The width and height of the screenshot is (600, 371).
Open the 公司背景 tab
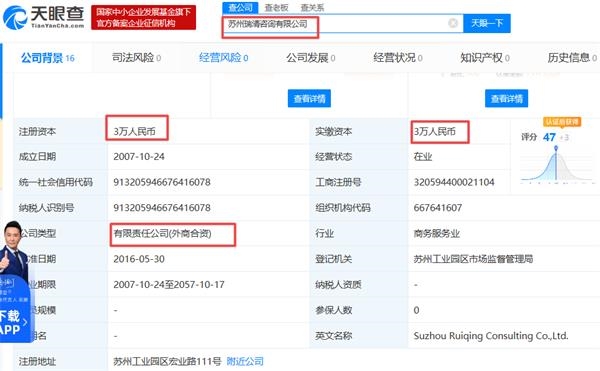click(x=48, y=58)
